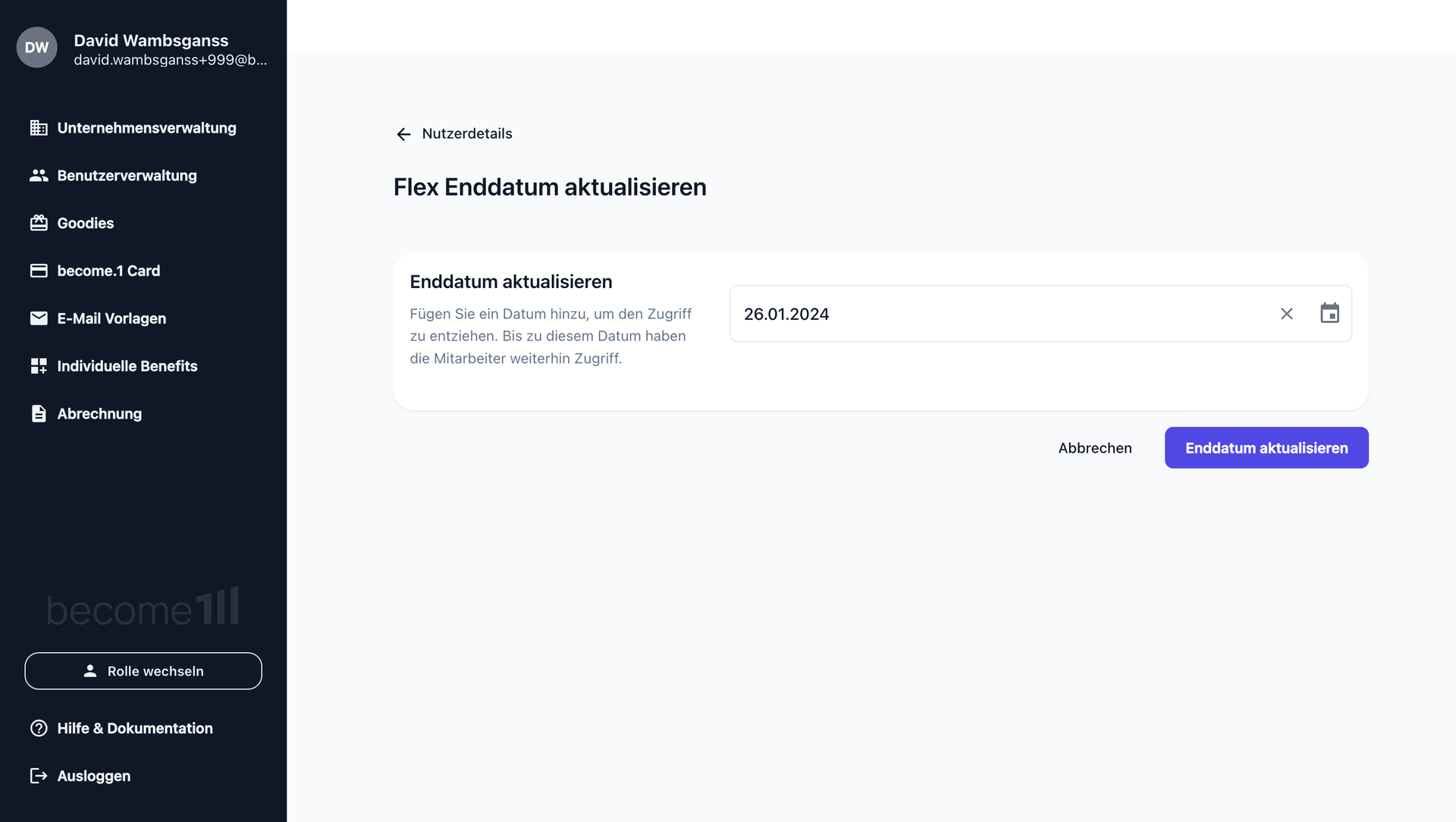Click the Unternehmensverwaltung building icon
Screen dimensions: 1456x822
pyautogui.click(x=39, y=128)
